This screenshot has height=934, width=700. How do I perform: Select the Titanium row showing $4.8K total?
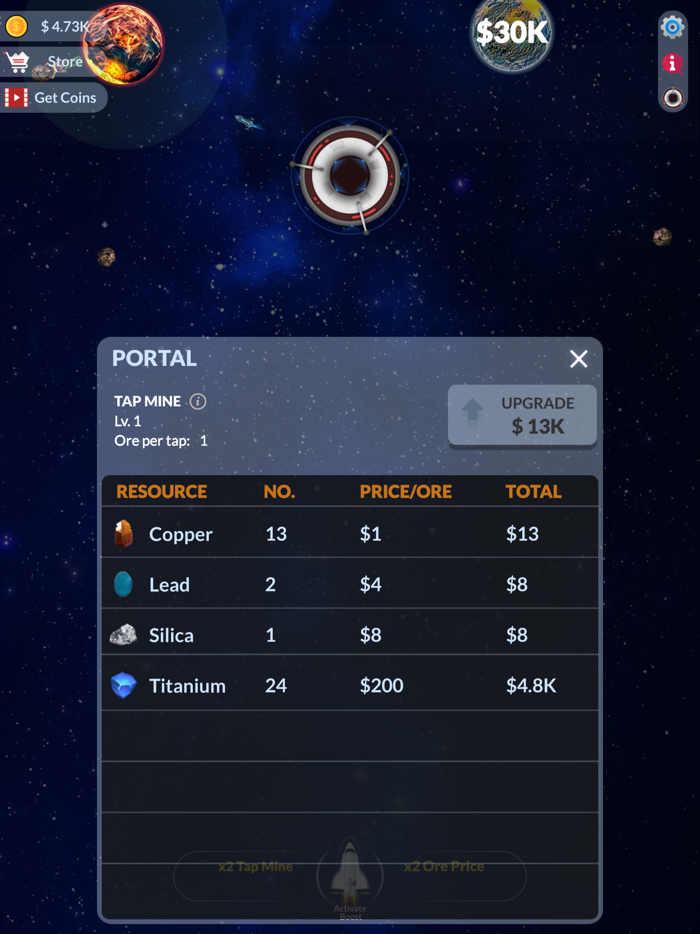[350, 685]
